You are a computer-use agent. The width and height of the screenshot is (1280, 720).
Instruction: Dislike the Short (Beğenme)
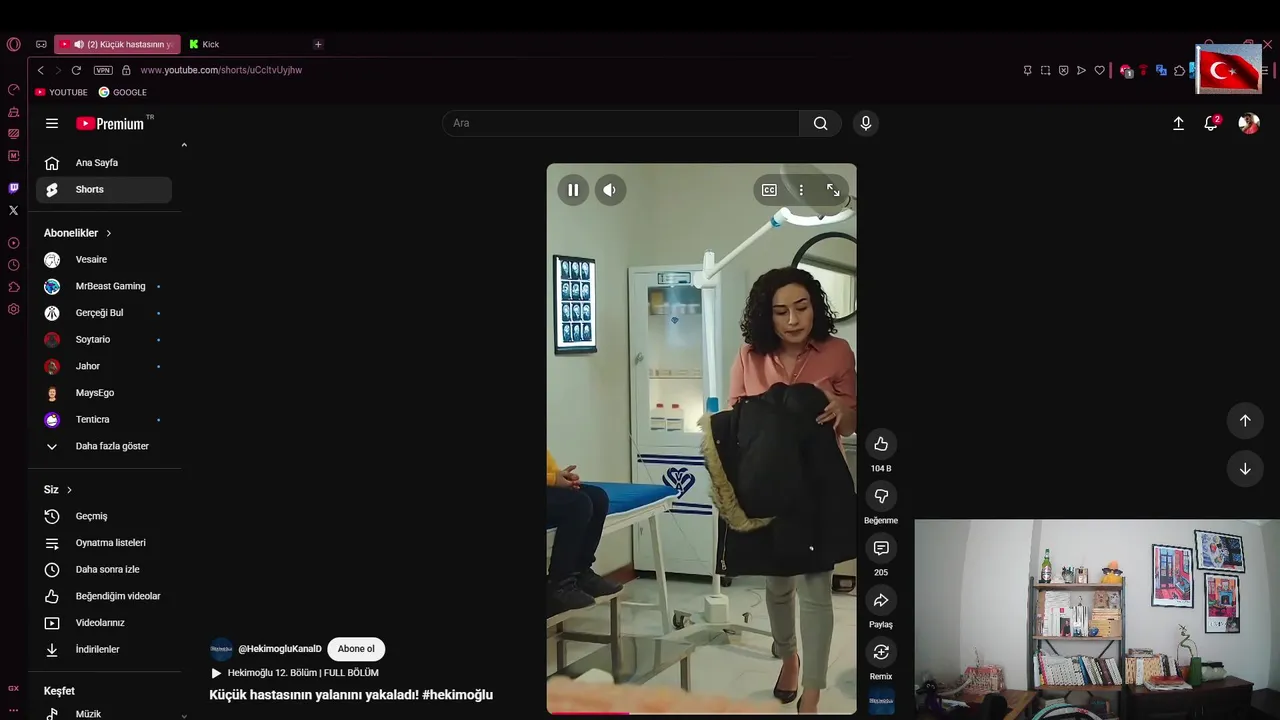881,496
